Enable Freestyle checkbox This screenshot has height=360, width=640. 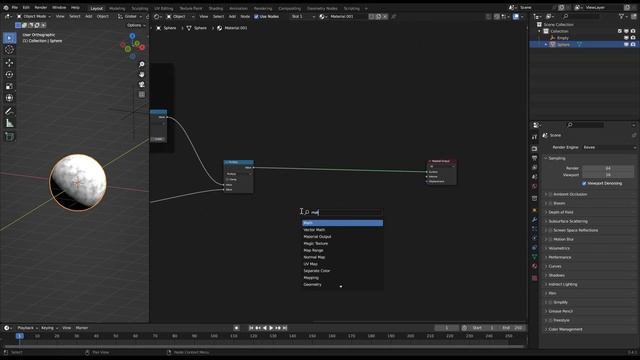click(x=550, y=320)
